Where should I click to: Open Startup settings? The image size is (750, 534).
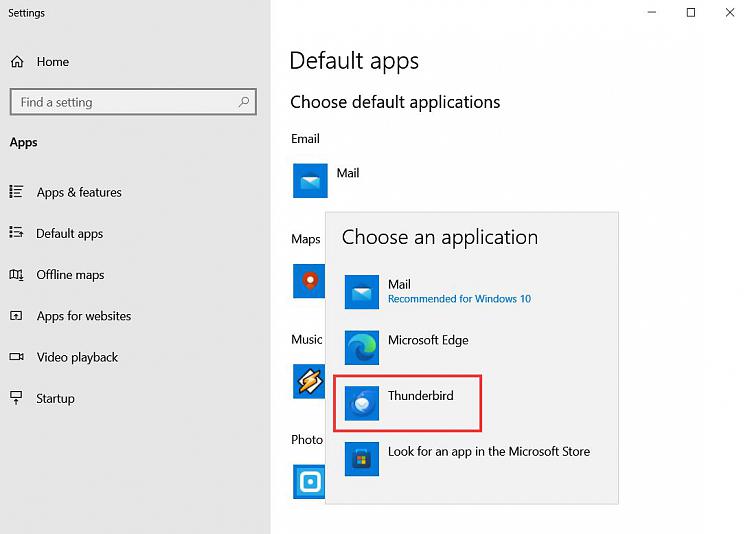[x=55, y=399]
